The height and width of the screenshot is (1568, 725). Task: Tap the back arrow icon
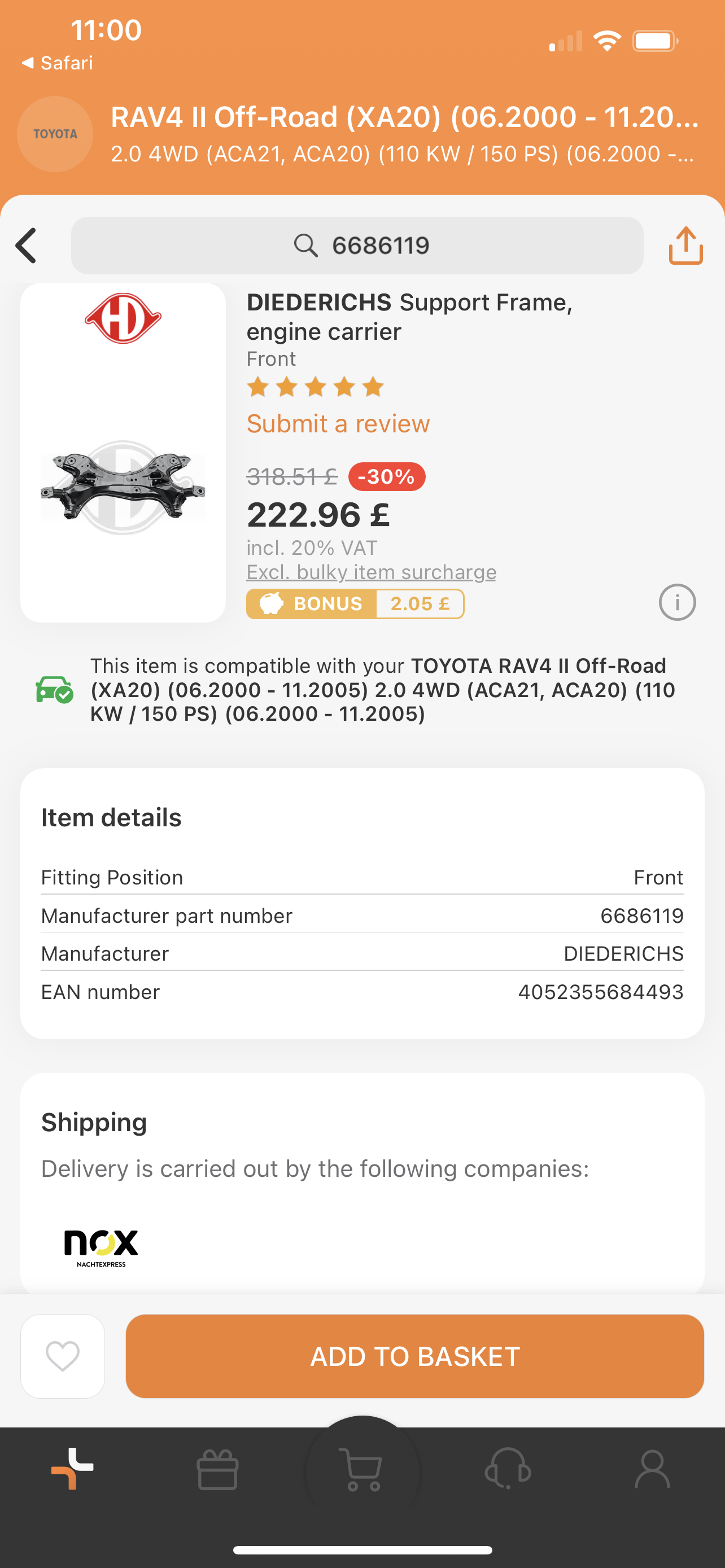tap(27, 246)
